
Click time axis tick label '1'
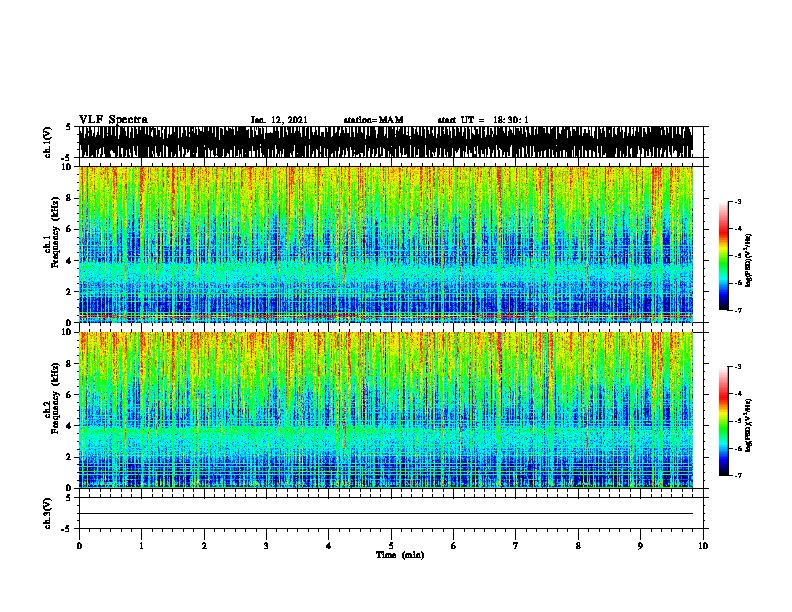(x=141, y=546)
